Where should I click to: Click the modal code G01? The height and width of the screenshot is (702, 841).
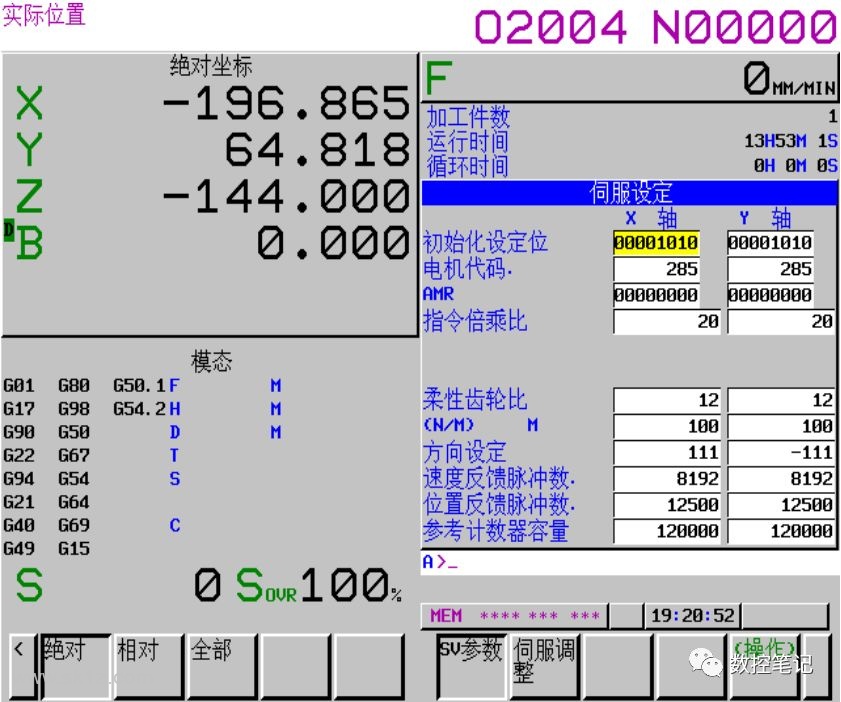[x=19, y=386]
